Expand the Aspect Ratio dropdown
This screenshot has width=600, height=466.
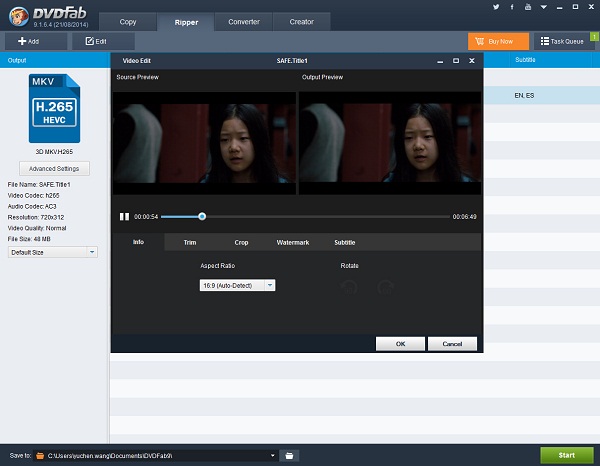click(x=269, y=285)
